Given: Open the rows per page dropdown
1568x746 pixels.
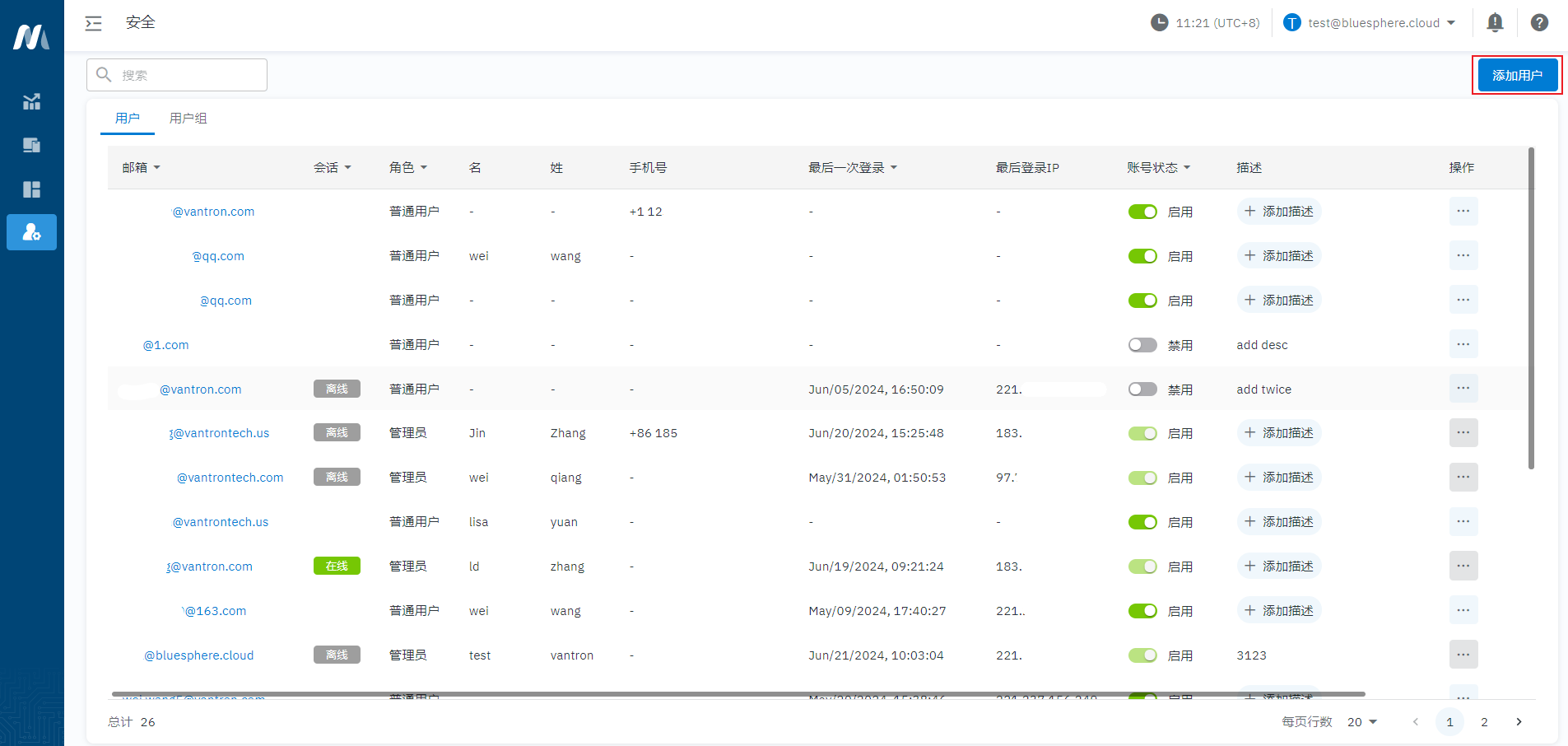Looking at the screenshot, I should coord(1362,722).
